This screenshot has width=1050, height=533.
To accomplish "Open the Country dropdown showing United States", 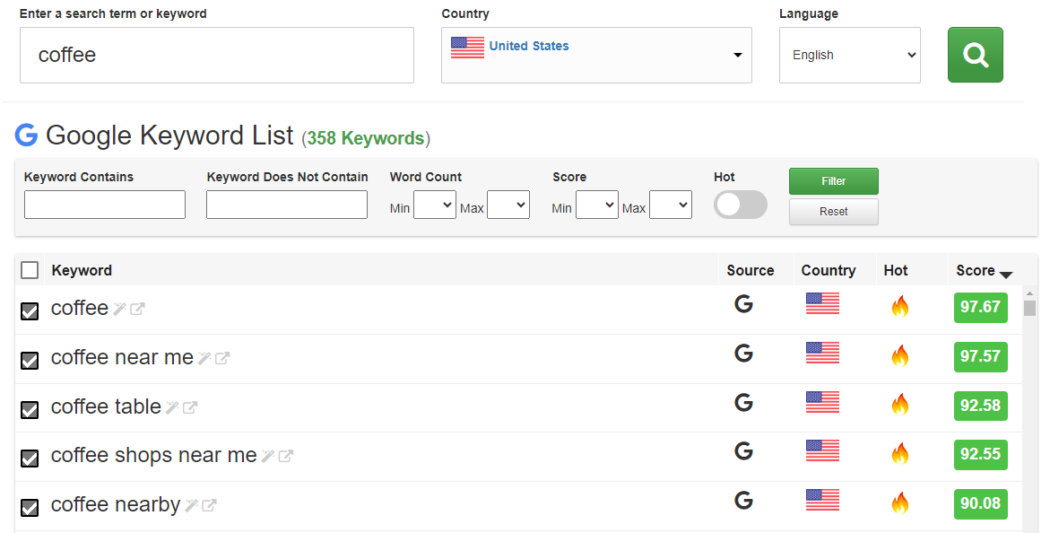I will pyautogui.click(x=596, y=55).
